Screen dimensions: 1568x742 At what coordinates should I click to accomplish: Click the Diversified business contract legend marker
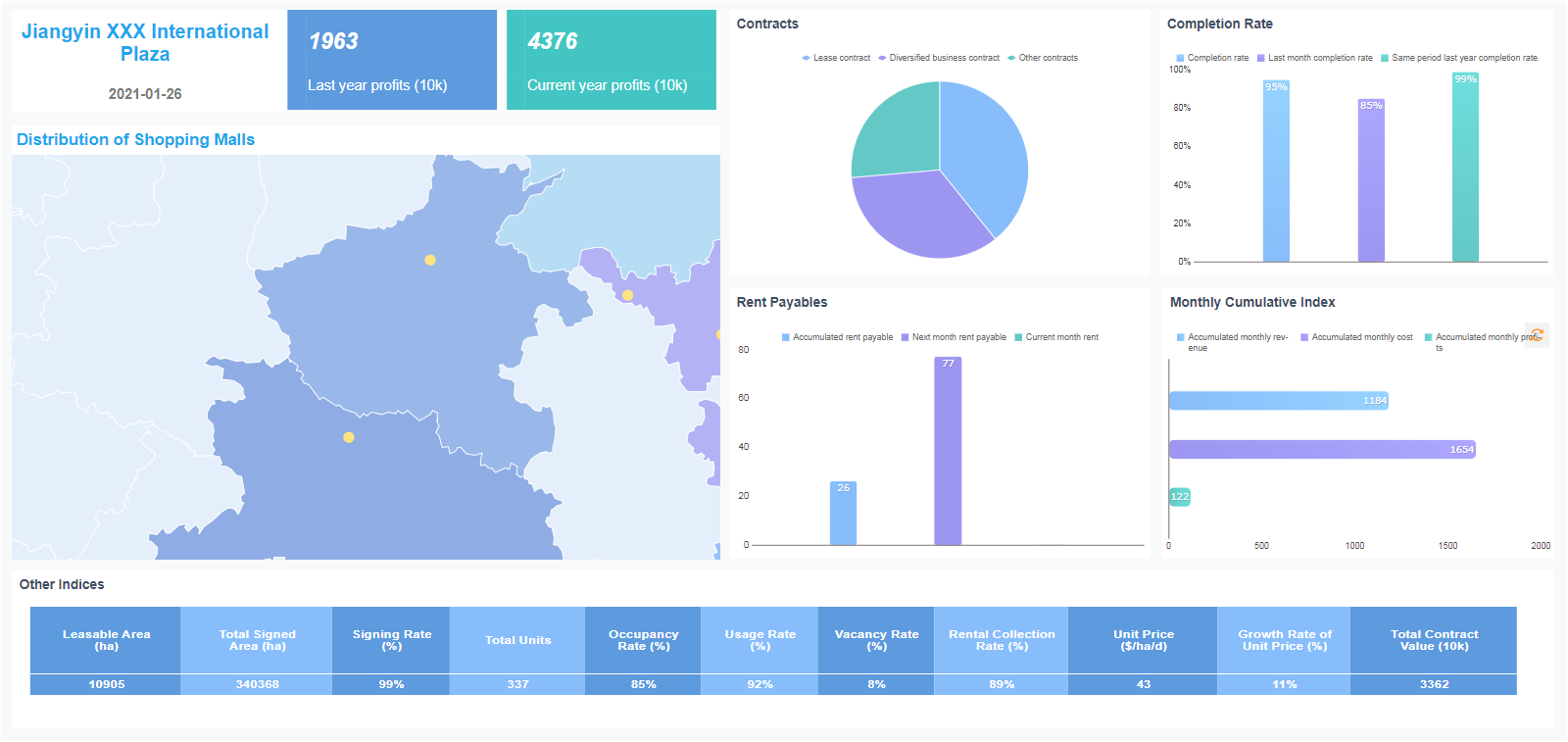pos(883,58)
